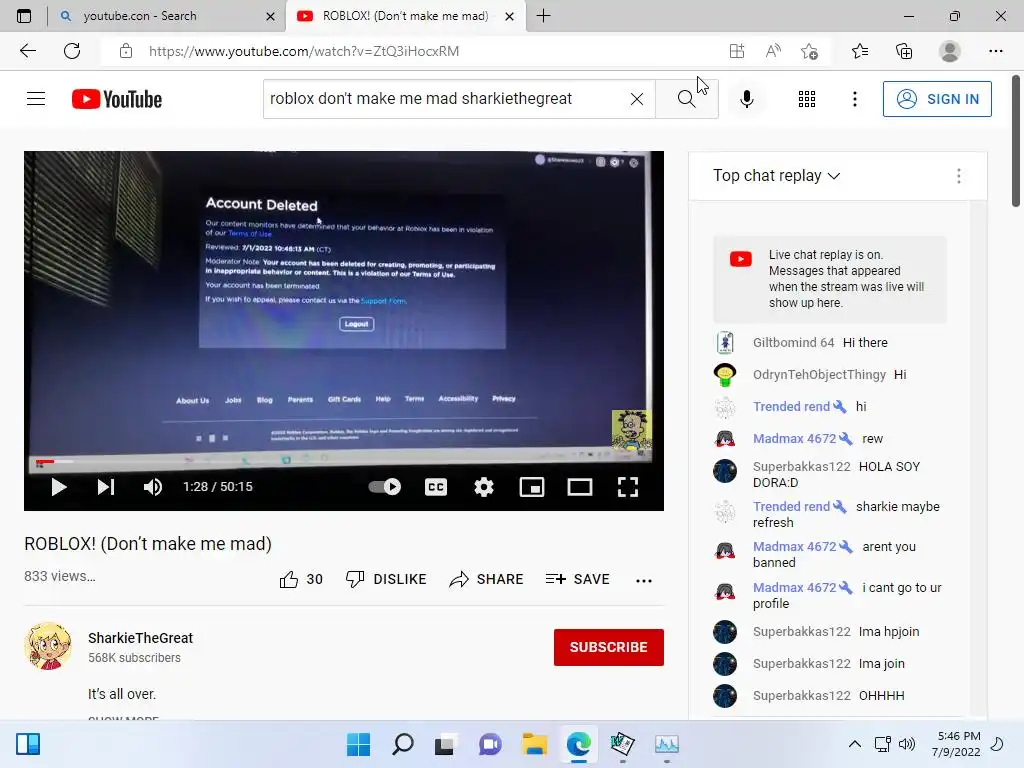Toggle closed captions CC button
This screenshot has height=768, width=1024.
pyautogui.click(x=436, y=487)
